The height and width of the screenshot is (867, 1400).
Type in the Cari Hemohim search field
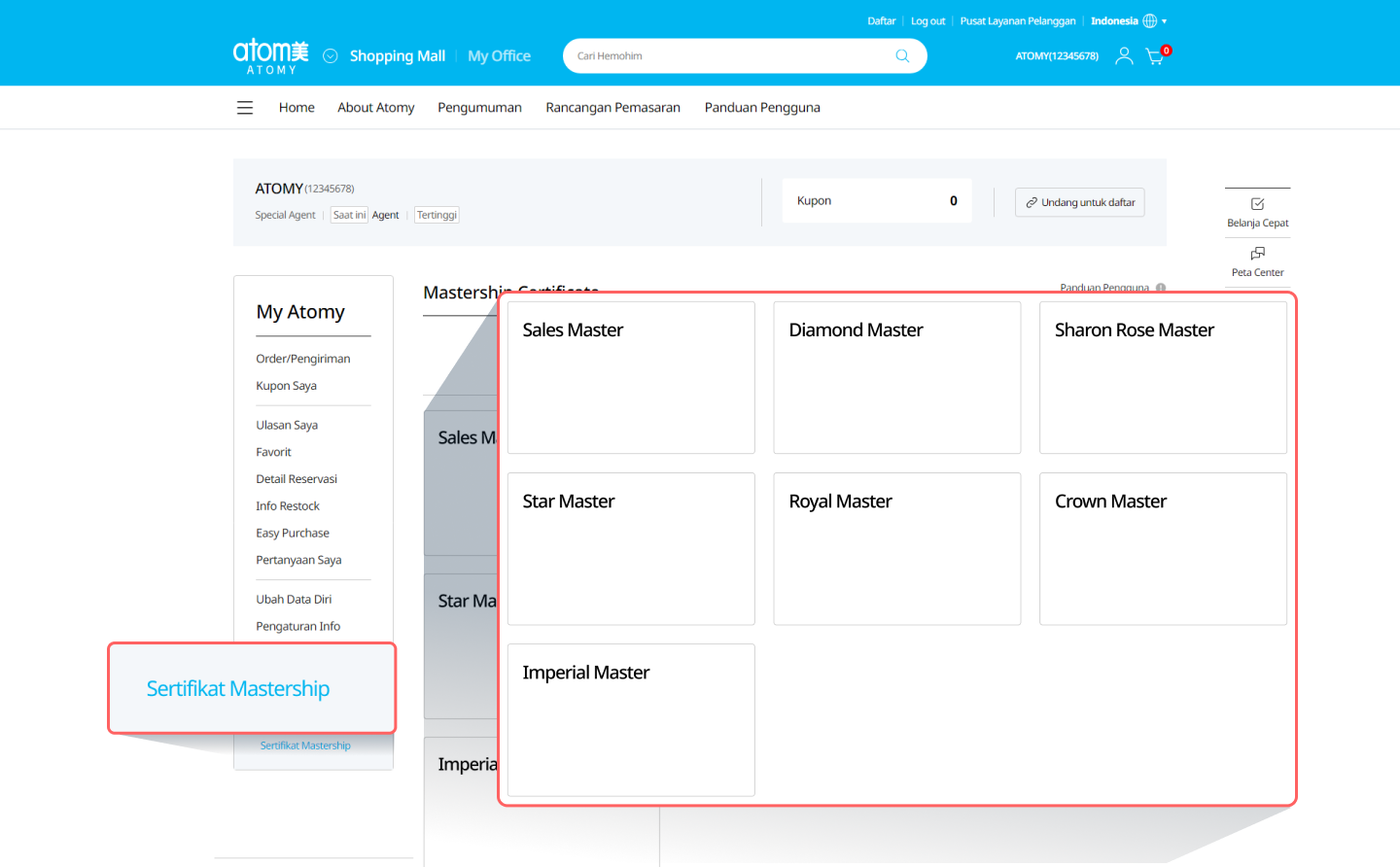(729, 56)
